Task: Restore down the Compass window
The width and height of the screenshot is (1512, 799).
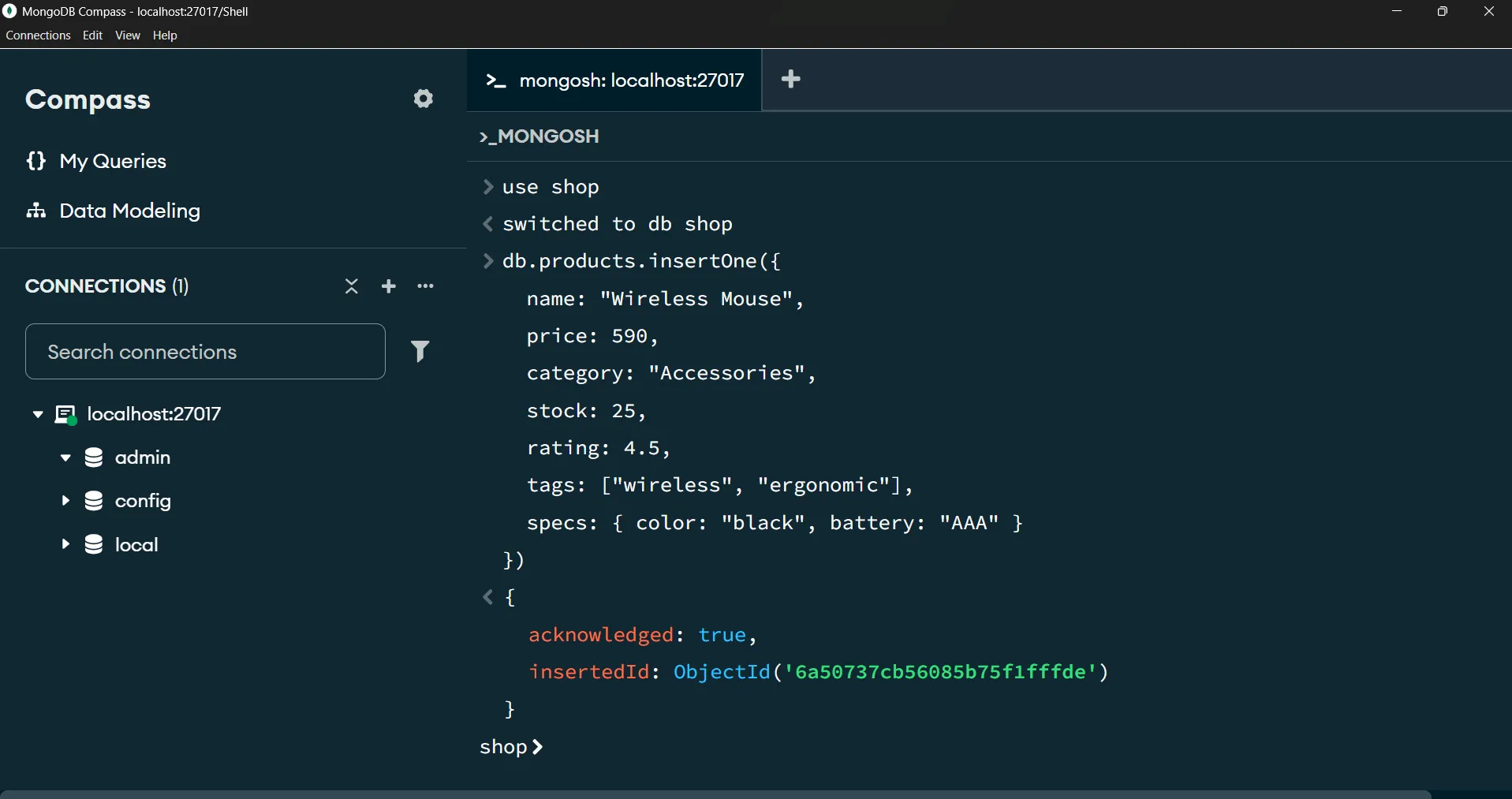Action: (x=1443, y=12)
